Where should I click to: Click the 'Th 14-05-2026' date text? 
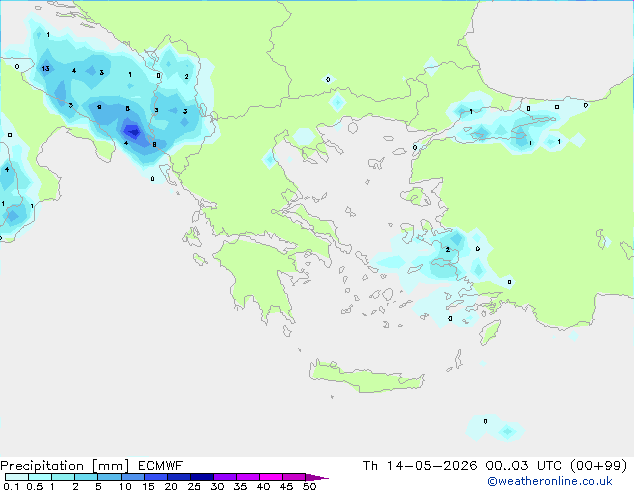[x=420, y=466]
